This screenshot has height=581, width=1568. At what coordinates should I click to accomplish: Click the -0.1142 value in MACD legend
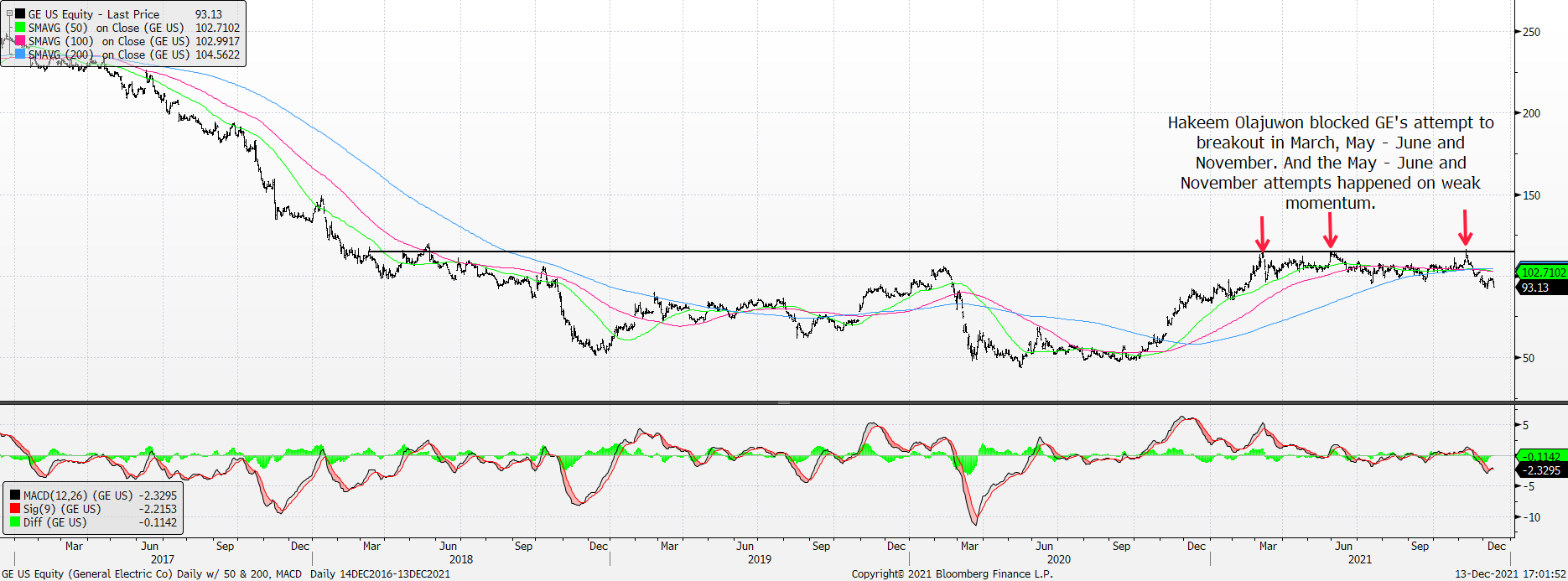[x=158, y=522]
